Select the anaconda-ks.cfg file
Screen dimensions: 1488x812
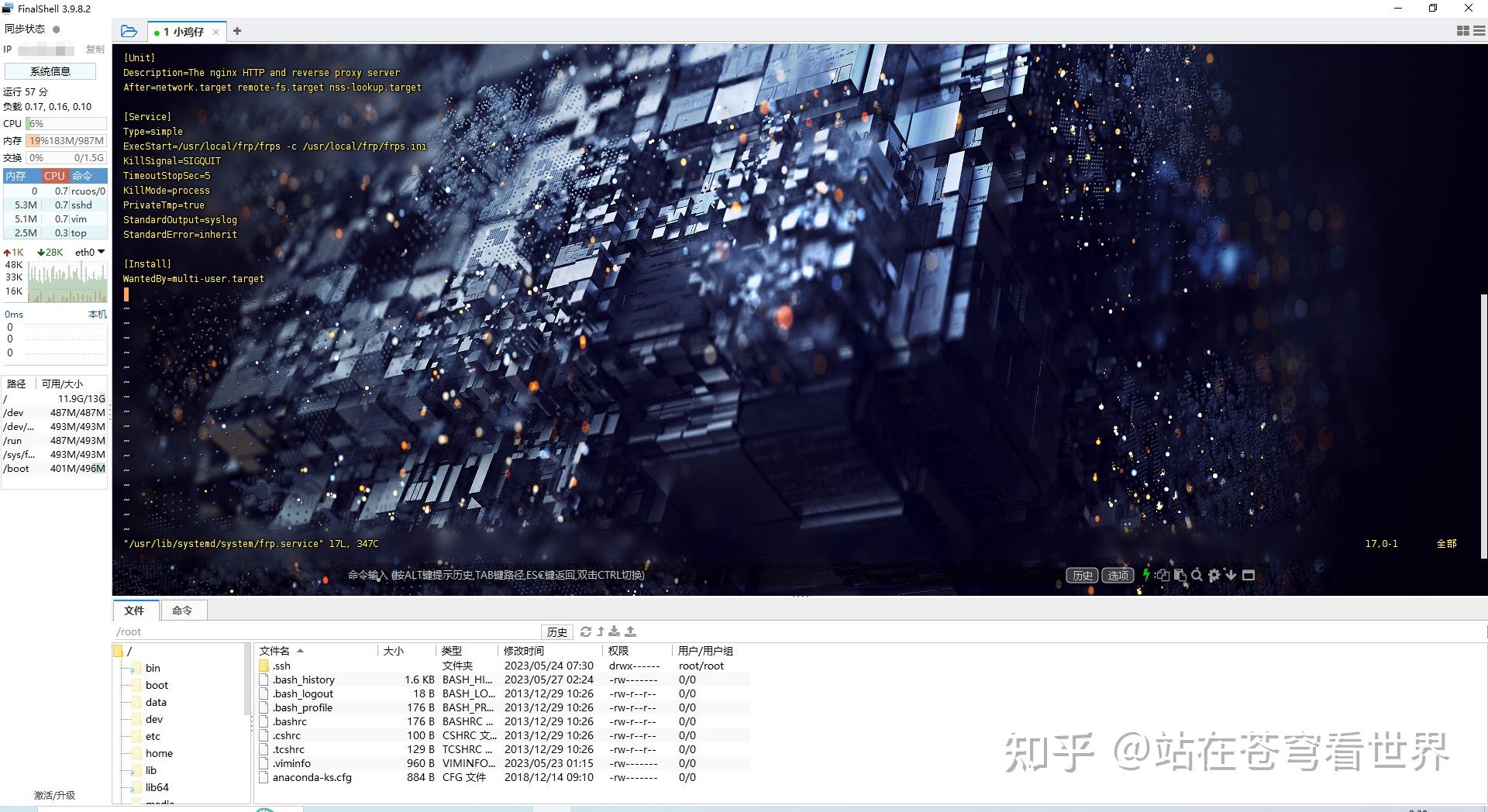tap(503, 777)
